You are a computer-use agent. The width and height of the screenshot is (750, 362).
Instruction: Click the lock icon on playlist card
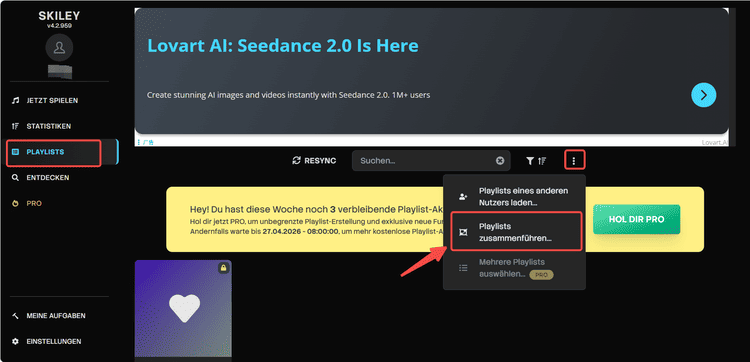(223, 268)
